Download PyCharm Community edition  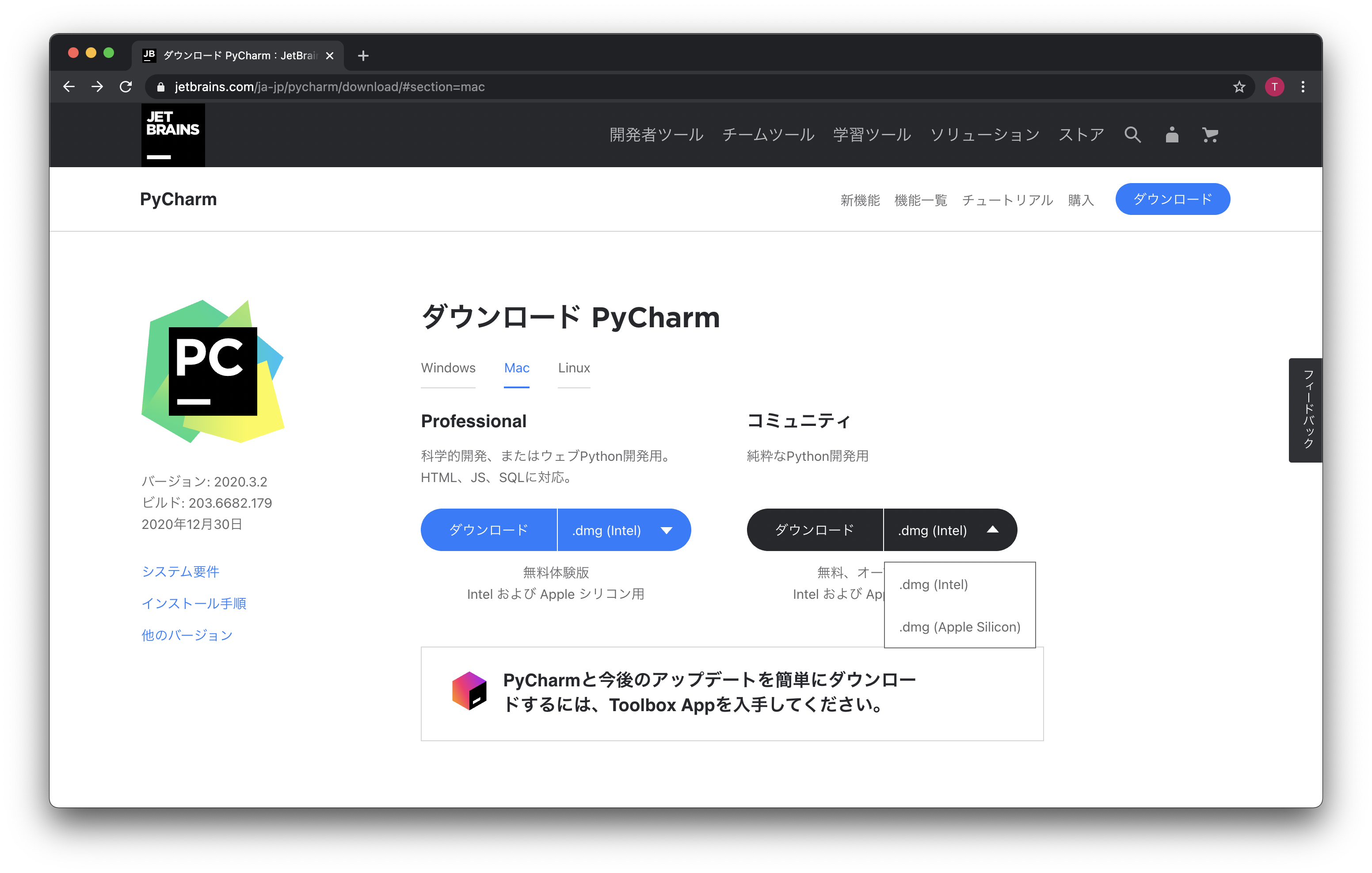tap(814, 530)
